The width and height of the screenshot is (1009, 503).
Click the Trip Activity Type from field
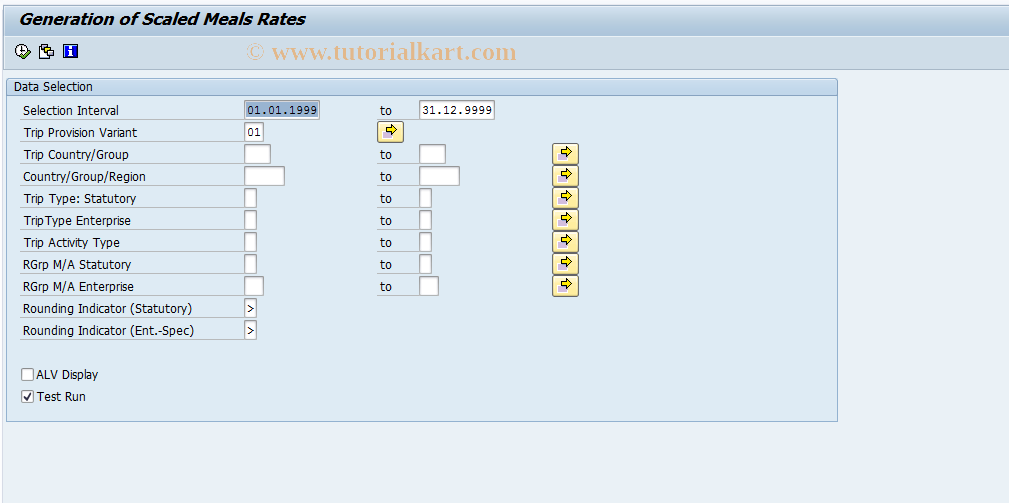pyautogui.click(x=250, y=242)
